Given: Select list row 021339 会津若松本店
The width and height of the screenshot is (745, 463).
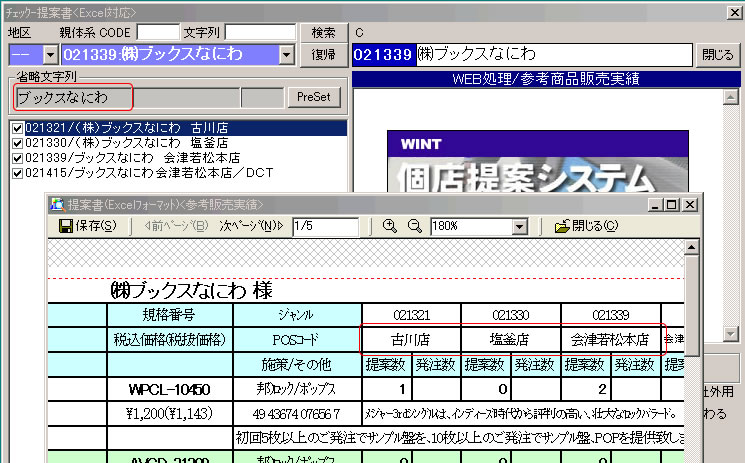Looking at the screenshot, I should [186, 158].
